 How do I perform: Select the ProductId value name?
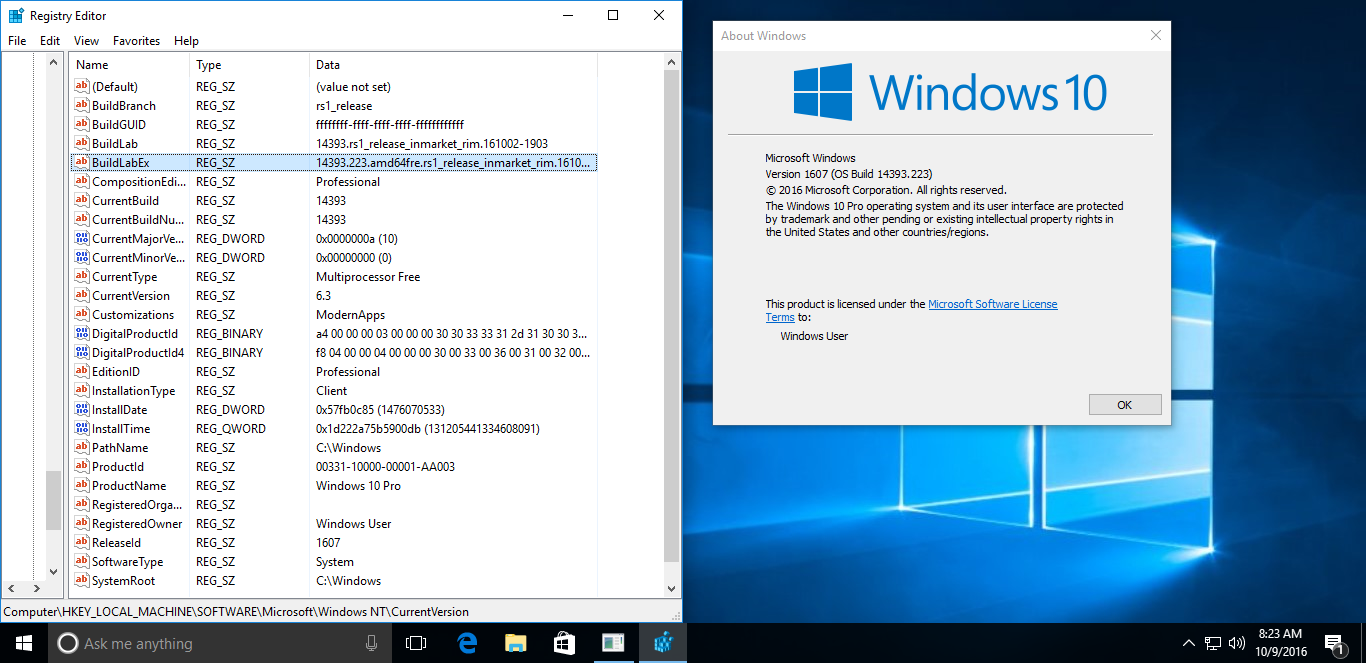point(118,467)
